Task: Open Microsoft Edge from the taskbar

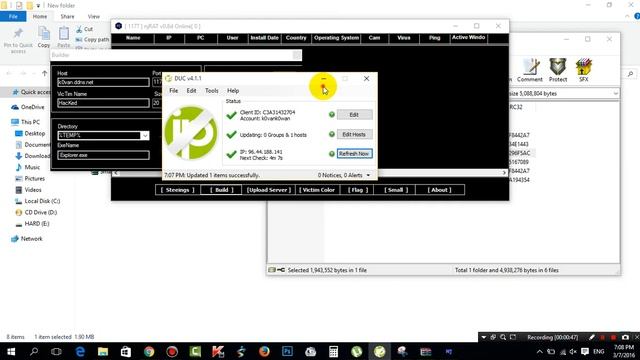Action: pyautogui.click(x=80, y=351)
